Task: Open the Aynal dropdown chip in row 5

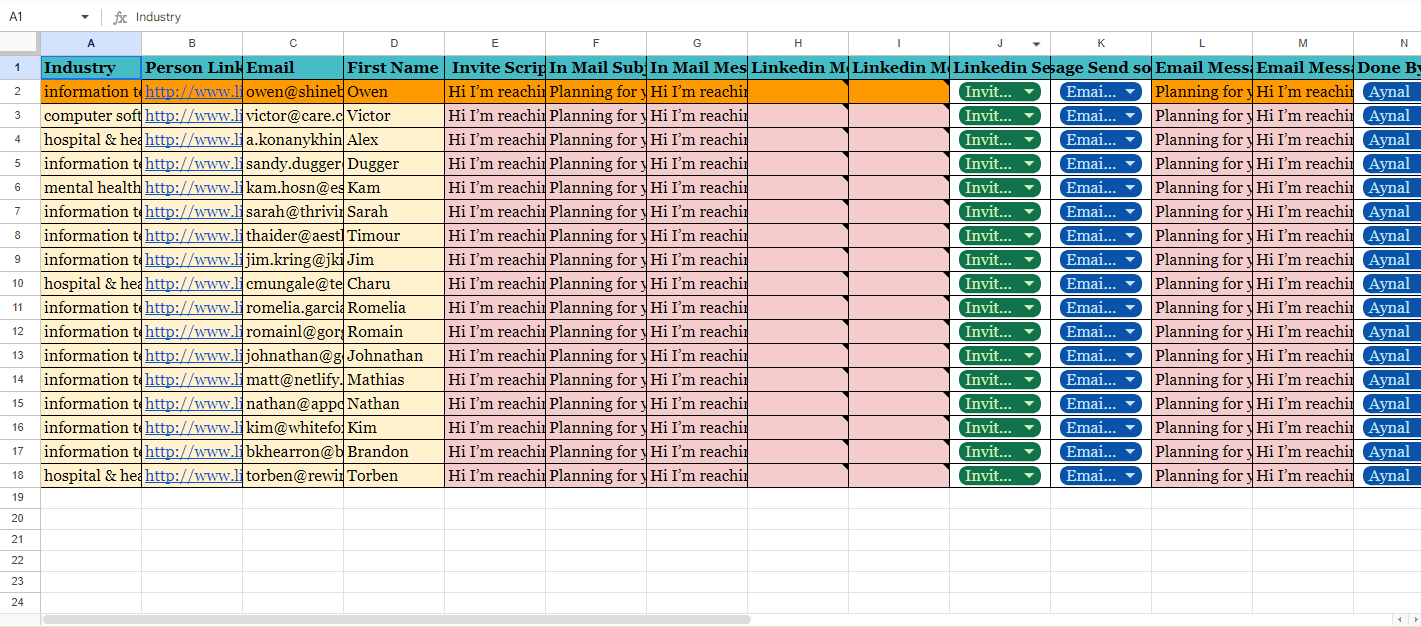Action: (1390, 164)
